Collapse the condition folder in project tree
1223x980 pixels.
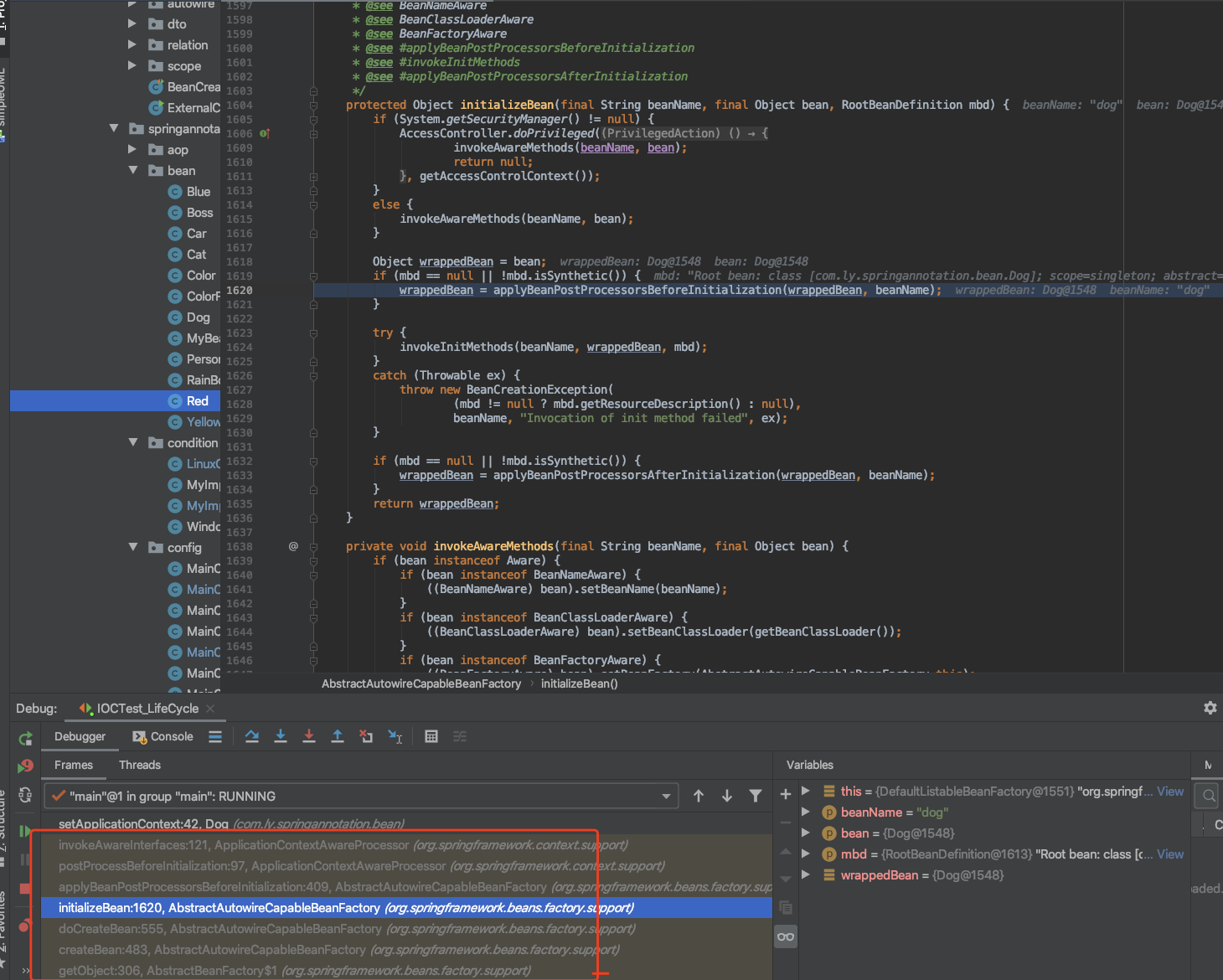pyautogui.click(x=133, y=442)
